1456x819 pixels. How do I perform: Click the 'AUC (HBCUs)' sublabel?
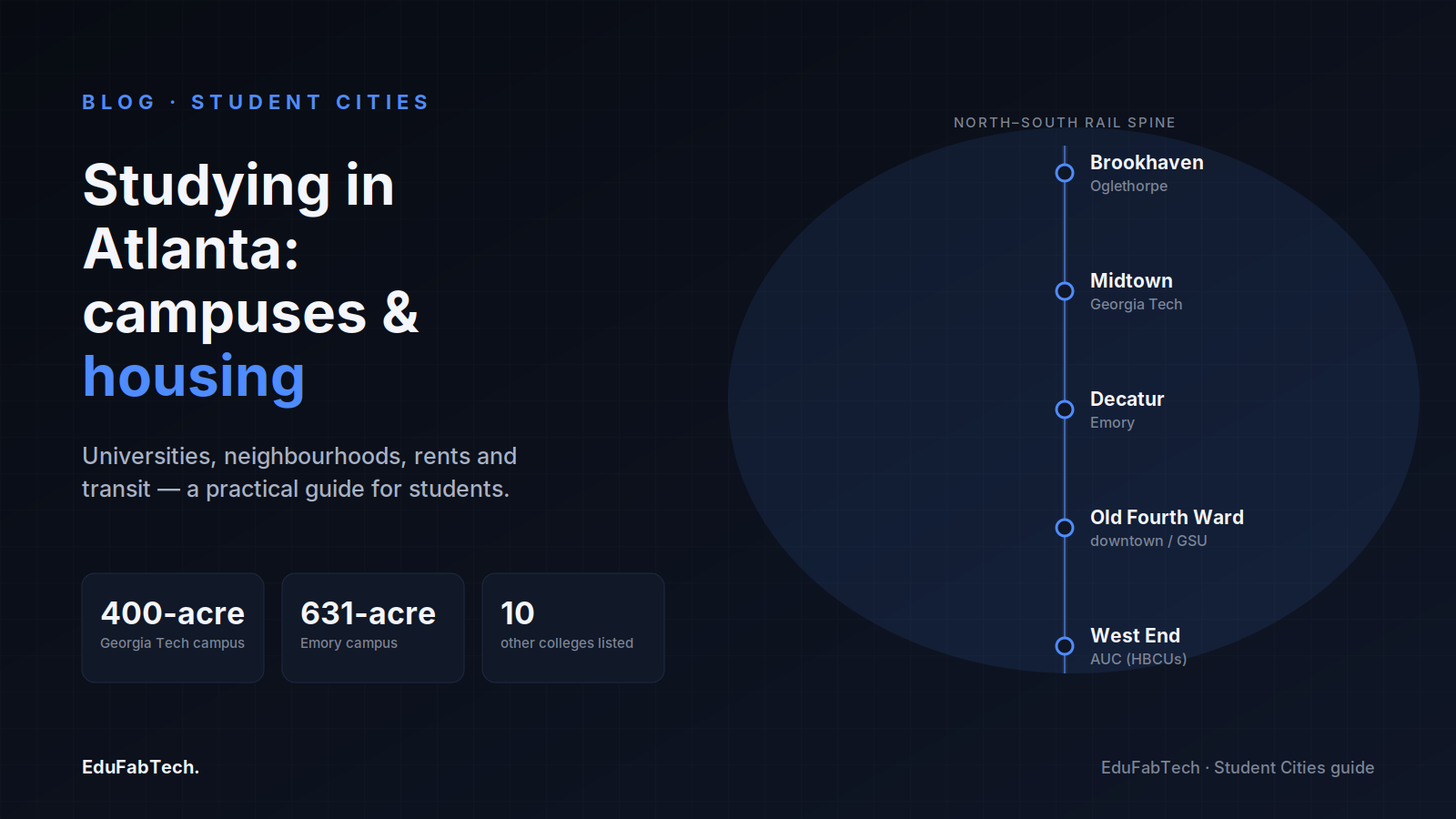(x=1138, y=659)
